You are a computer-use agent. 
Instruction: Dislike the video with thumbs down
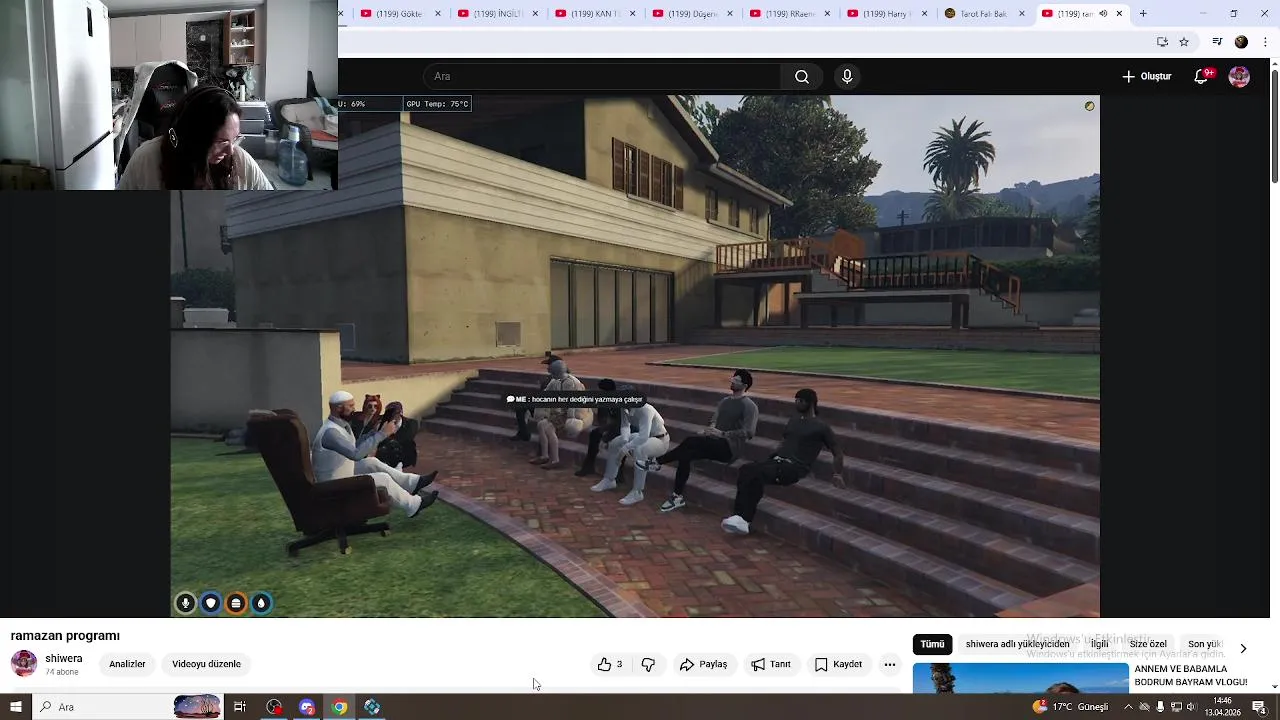648,664
